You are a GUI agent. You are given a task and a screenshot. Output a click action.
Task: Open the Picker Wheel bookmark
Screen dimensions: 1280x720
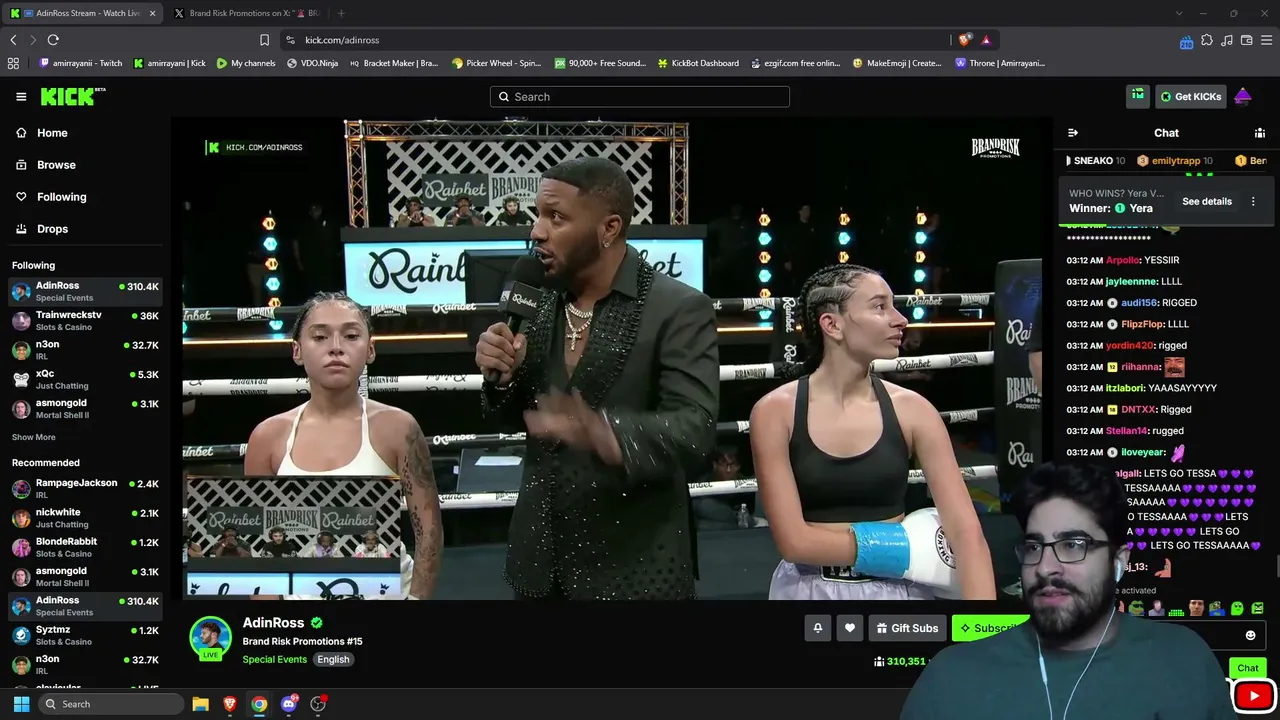pyautogui.click(x=496, y=63)
